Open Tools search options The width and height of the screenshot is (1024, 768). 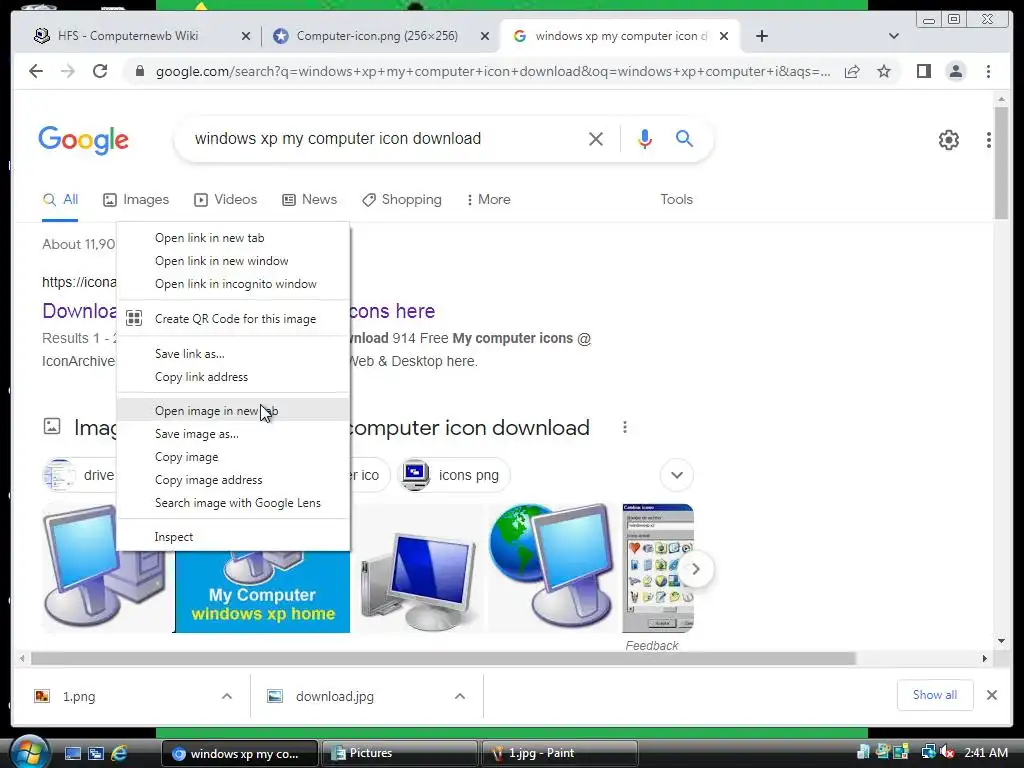[x=676, y=199]
